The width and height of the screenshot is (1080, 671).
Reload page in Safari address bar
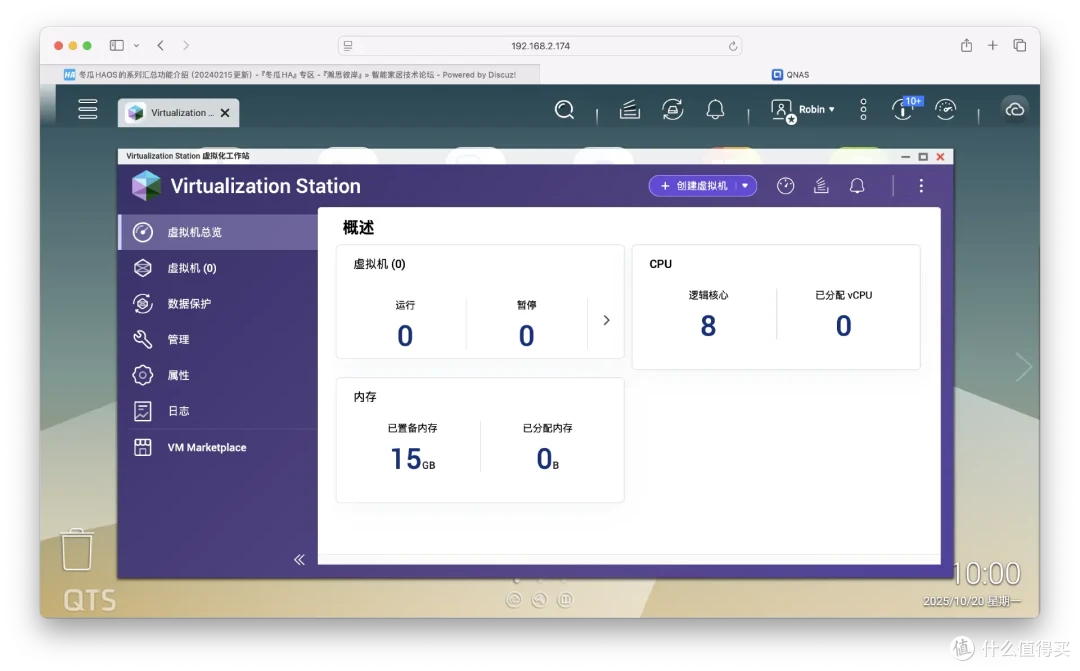[x=732, y=46]
